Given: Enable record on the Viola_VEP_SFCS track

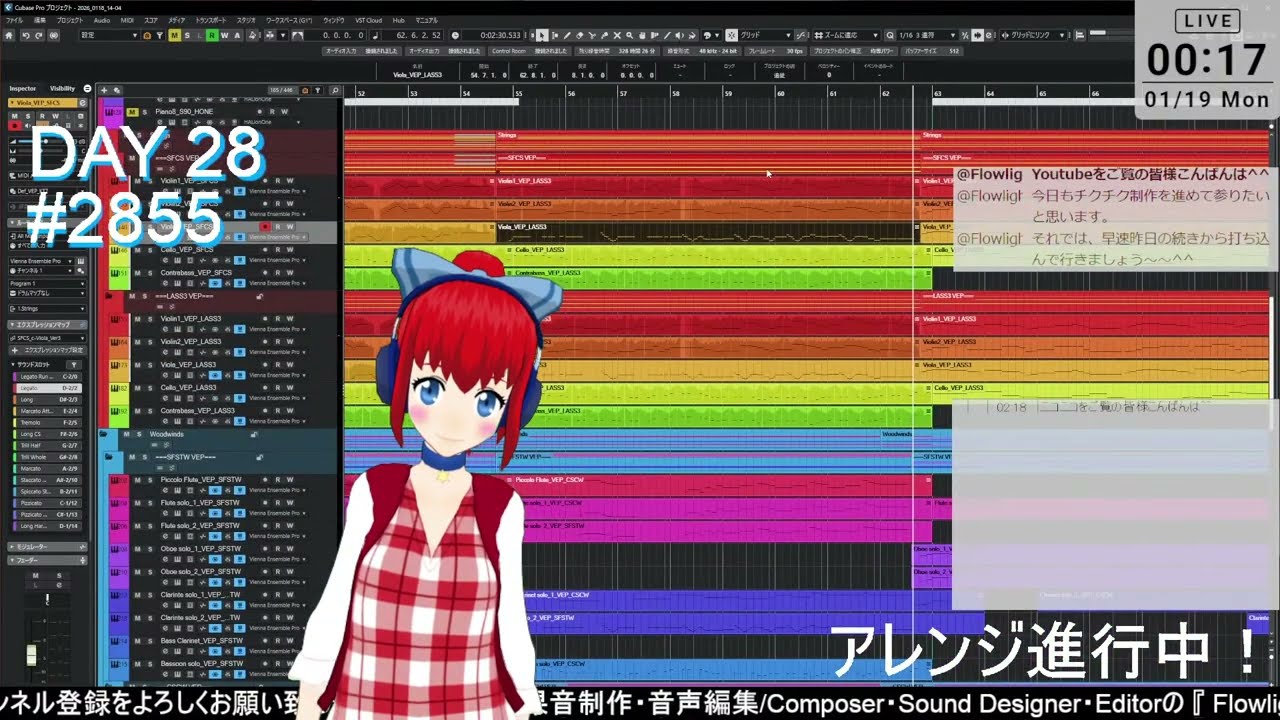Looking at the screenshot, I should point(265,227).
